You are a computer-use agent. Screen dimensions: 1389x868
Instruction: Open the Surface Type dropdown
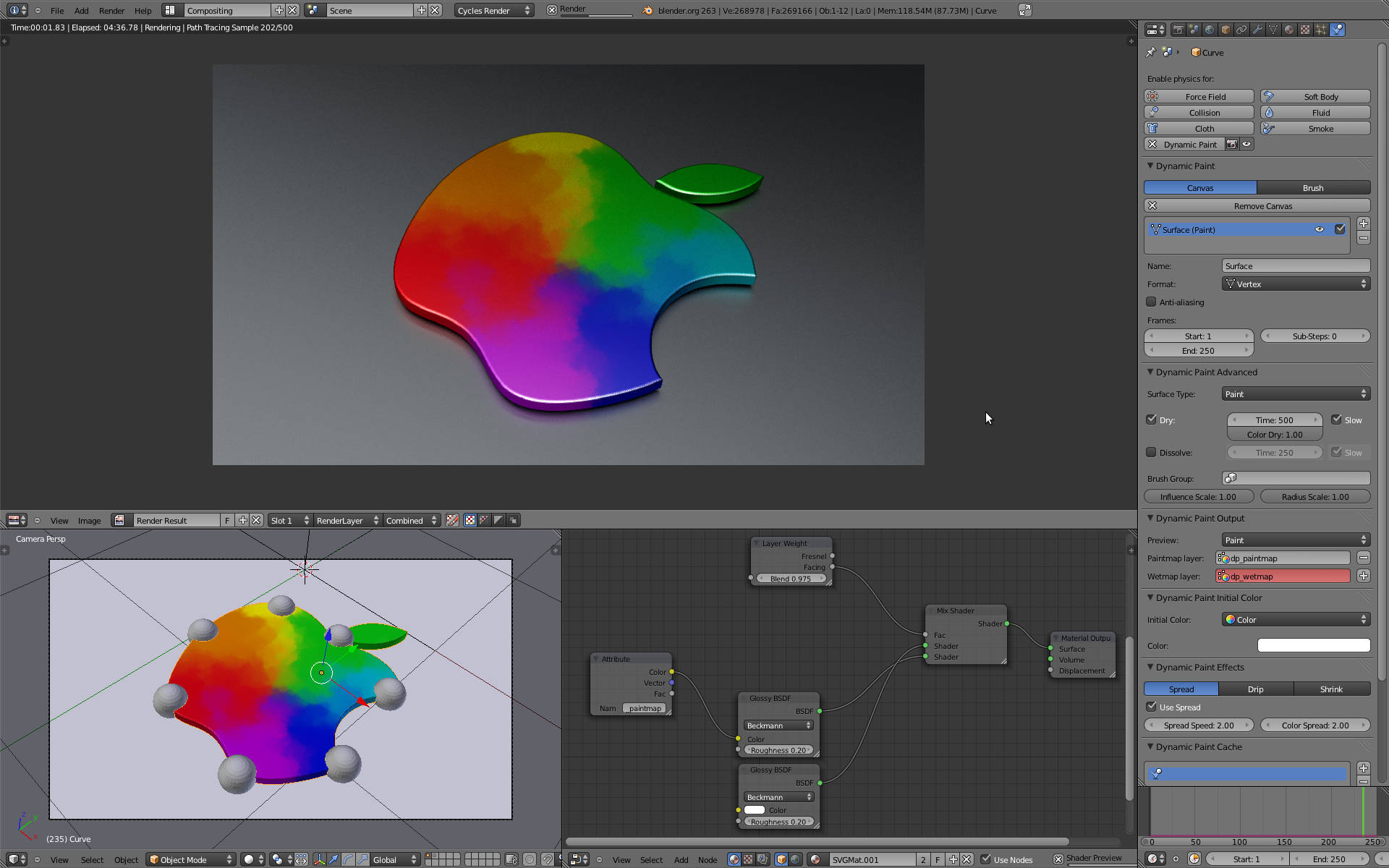click(1294, 393)
